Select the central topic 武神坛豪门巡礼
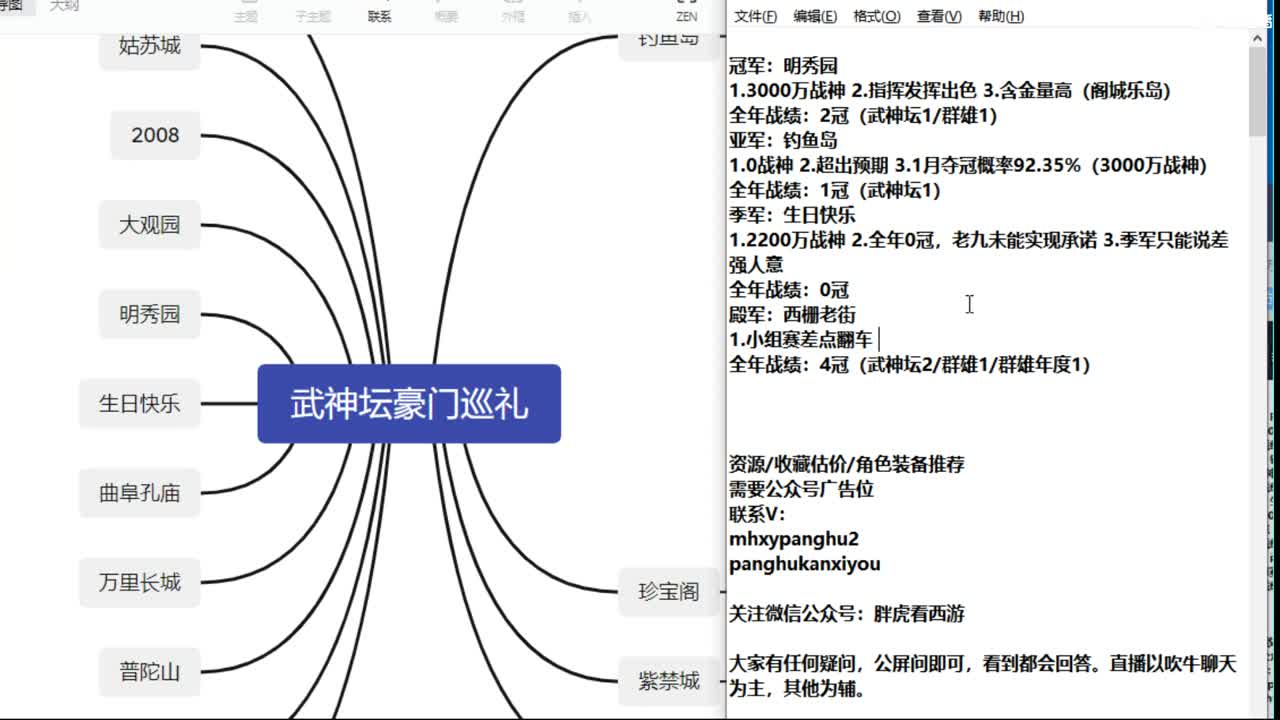Screen dimensions: 1280x720 pos(409,404)
